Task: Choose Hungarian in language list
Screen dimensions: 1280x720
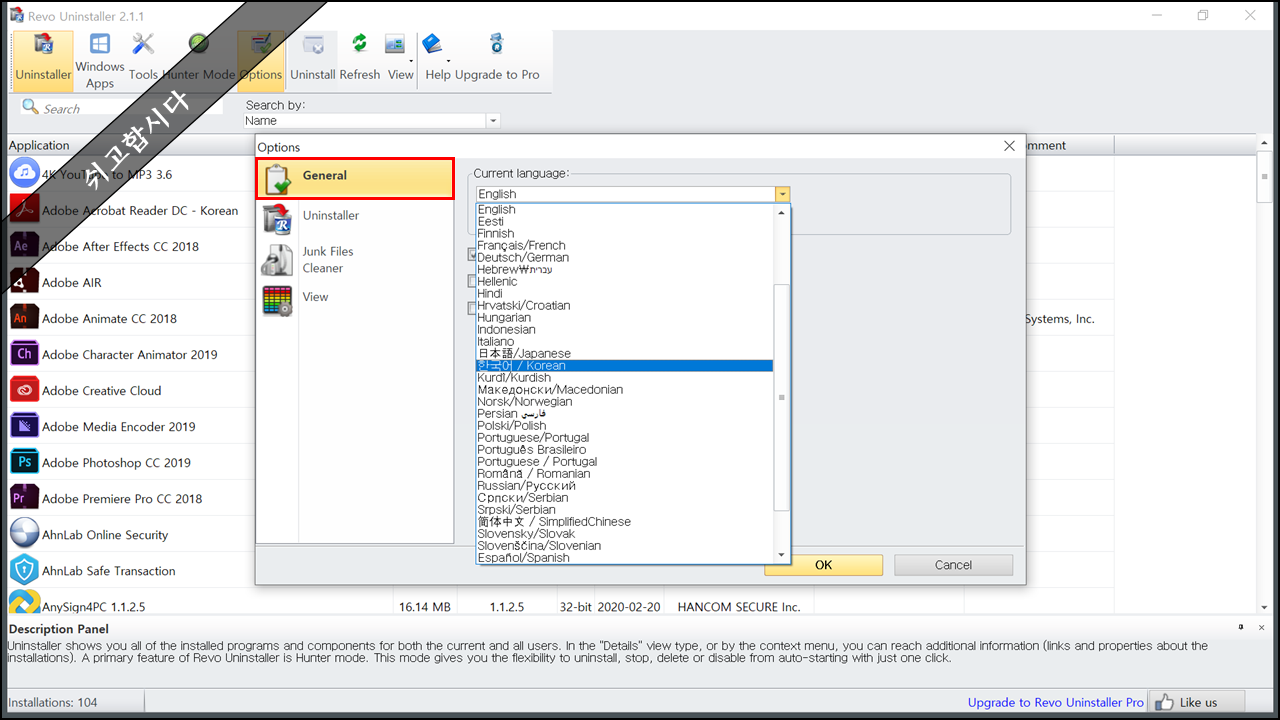Action: (625, 318)
